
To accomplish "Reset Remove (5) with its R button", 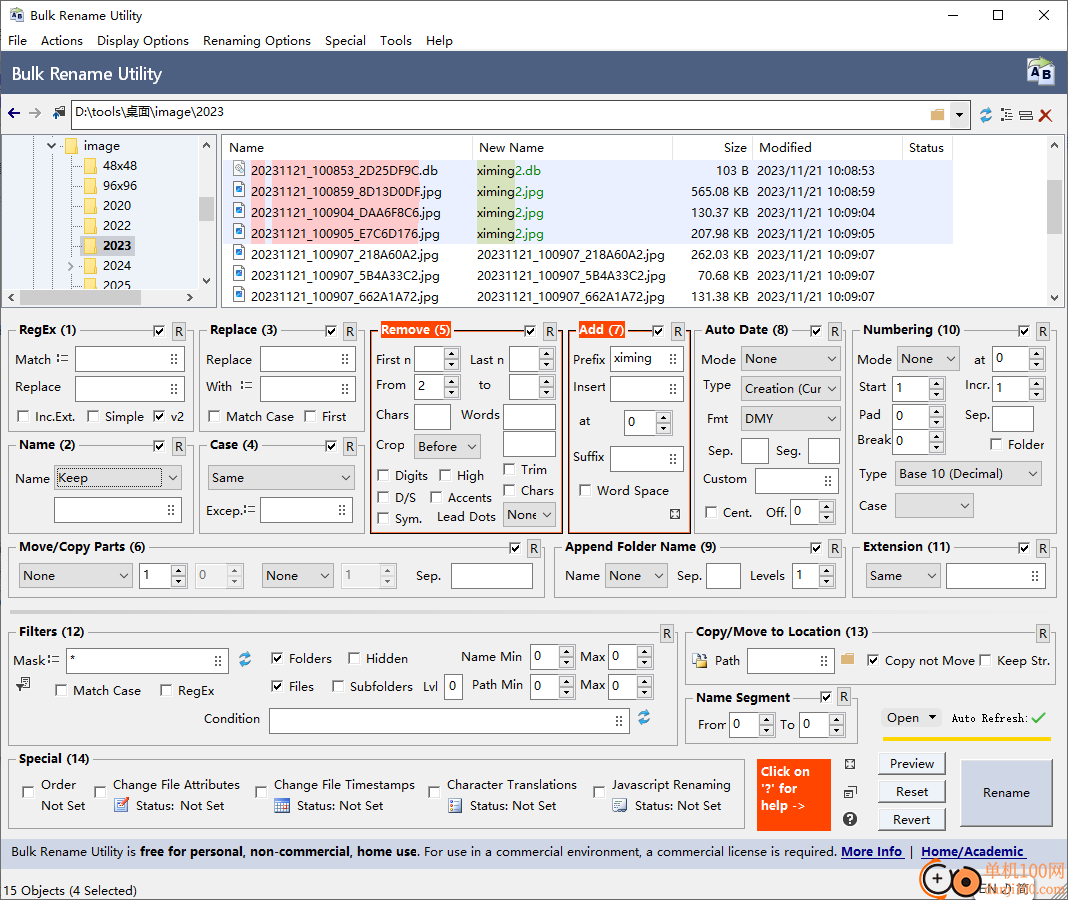I will [550, 332].
